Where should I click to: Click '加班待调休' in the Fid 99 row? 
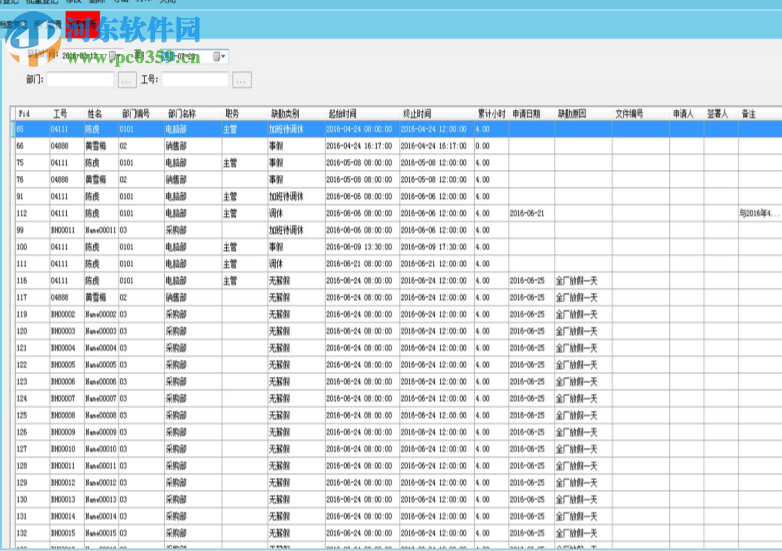[286, 230]
